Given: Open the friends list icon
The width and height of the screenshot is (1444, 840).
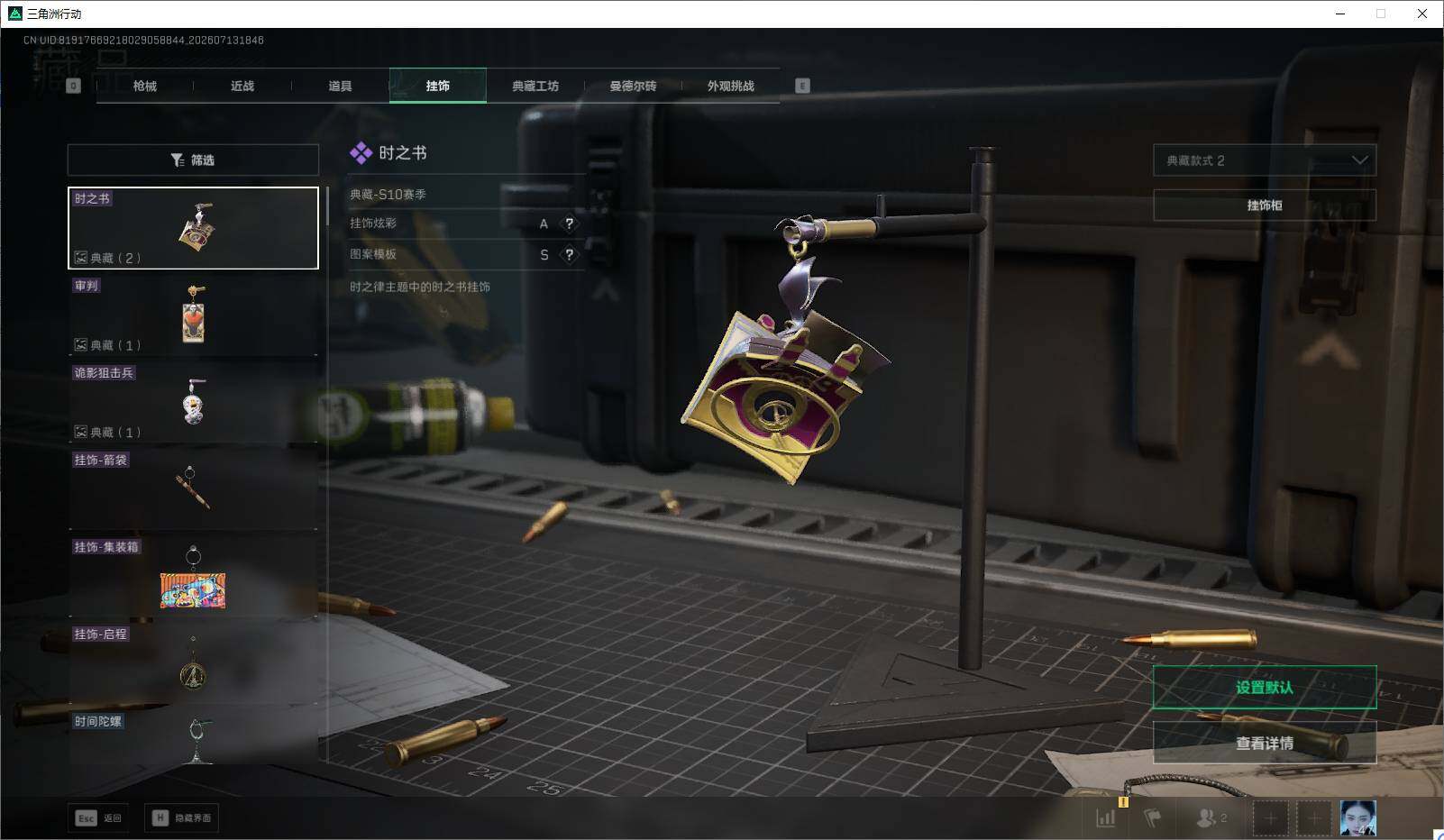Looking at the screenshot, I should click(1211, 817).
